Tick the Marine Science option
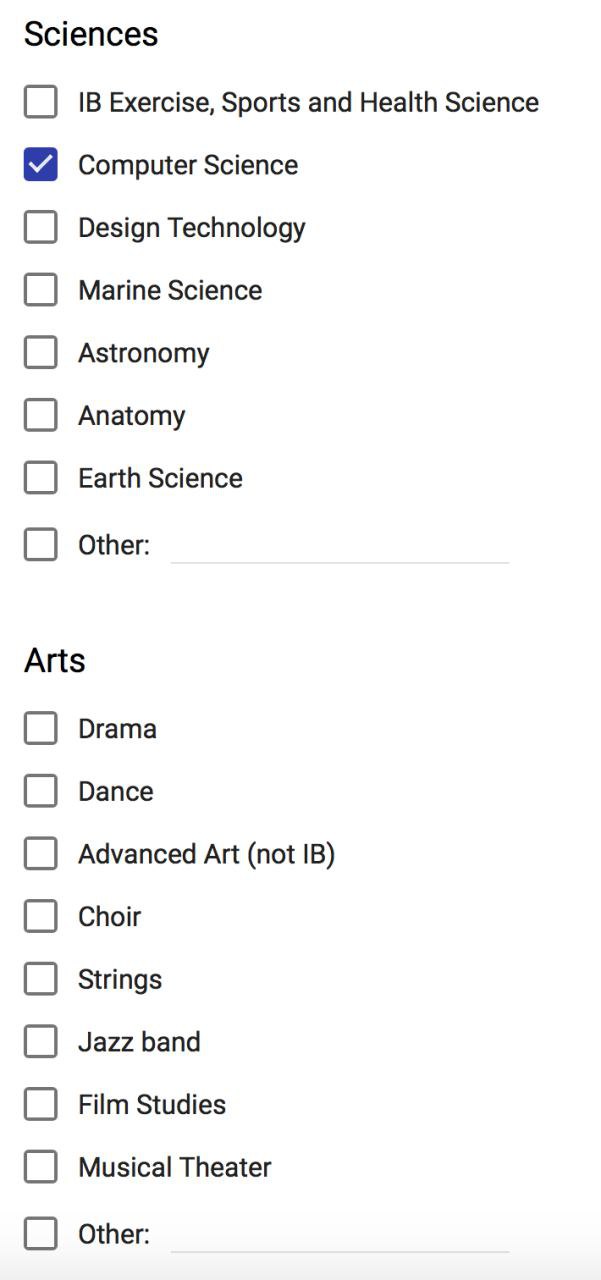This screenshot has width=601, height=1280. [x=40, y=290]
